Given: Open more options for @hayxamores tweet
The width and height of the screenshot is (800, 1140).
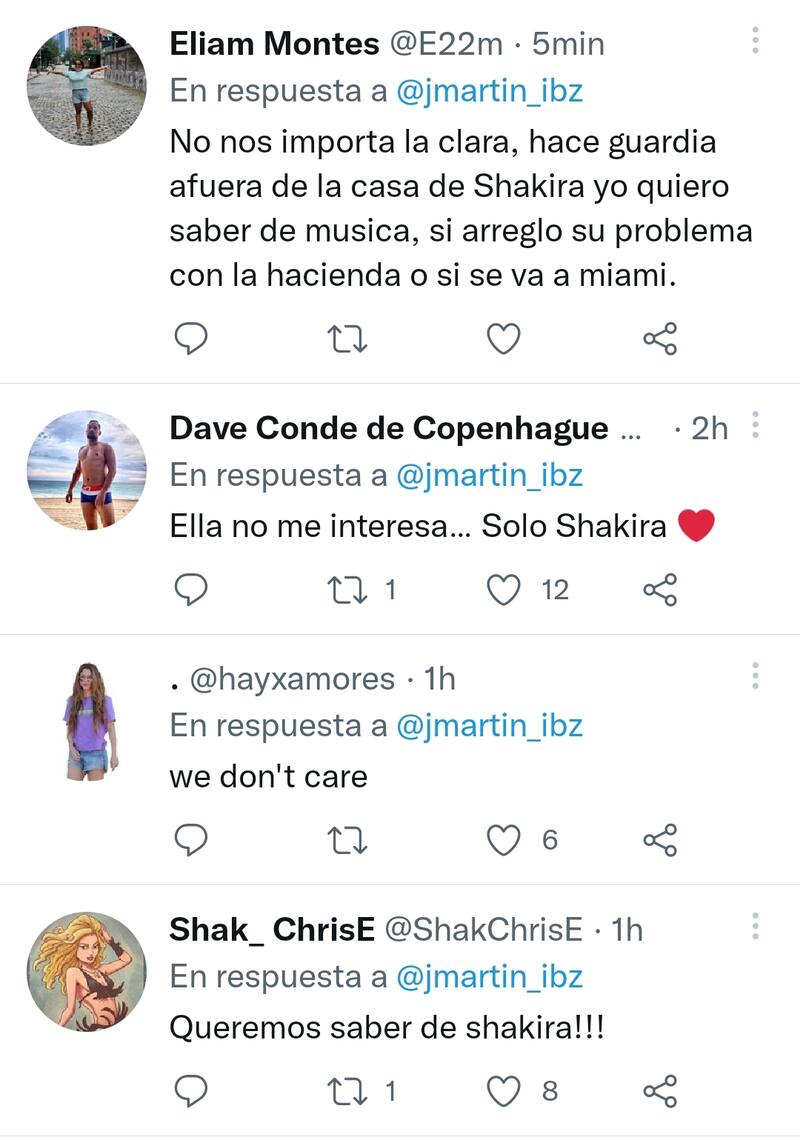Looking at the screenshot, I should (755, 676).
